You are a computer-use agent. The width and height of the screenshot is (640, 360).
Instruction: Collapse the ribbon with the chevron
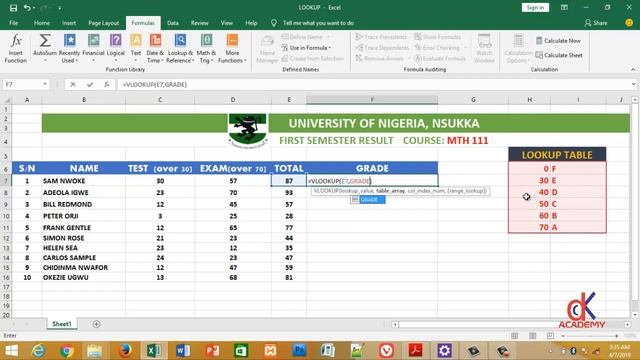click(633, 69)
